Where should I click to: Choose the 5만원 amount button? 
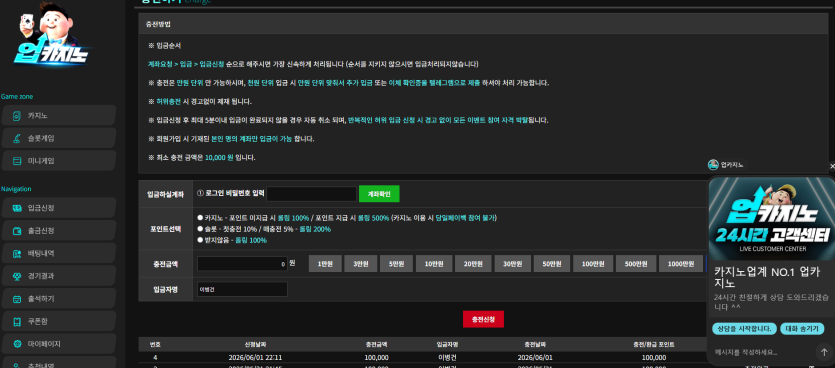(396, 264)
